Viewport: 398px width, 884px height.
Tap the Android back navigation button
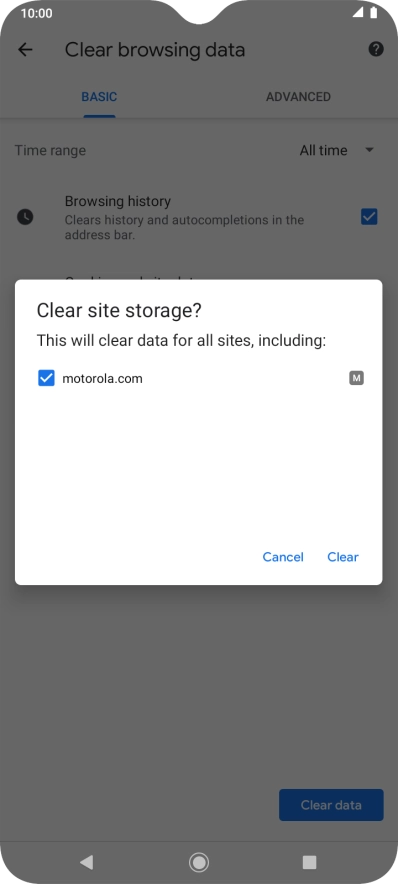pyautogui.click(x=86, y=861)
